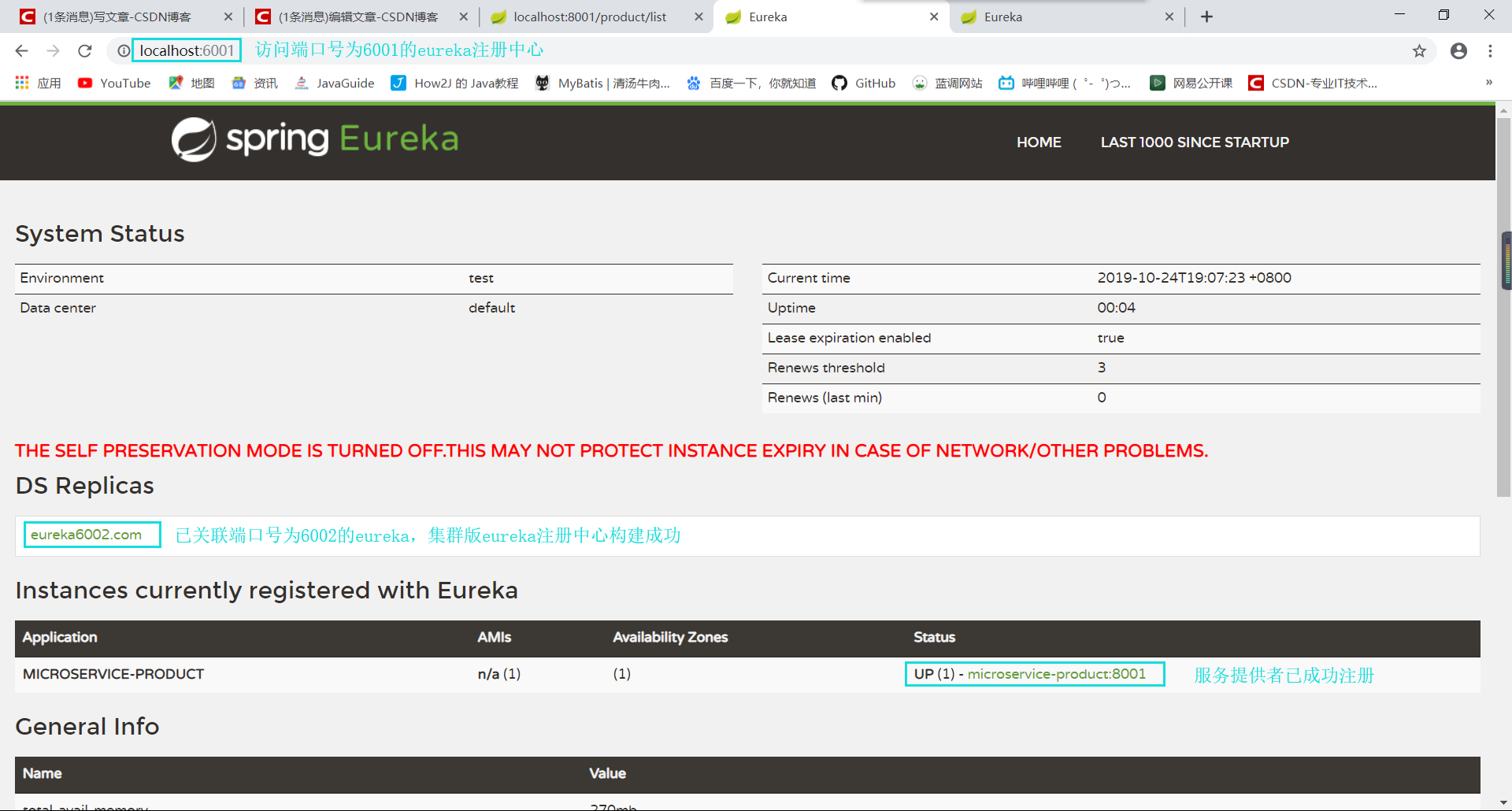Click the Uptime value 00:04

click(1116, 308)
